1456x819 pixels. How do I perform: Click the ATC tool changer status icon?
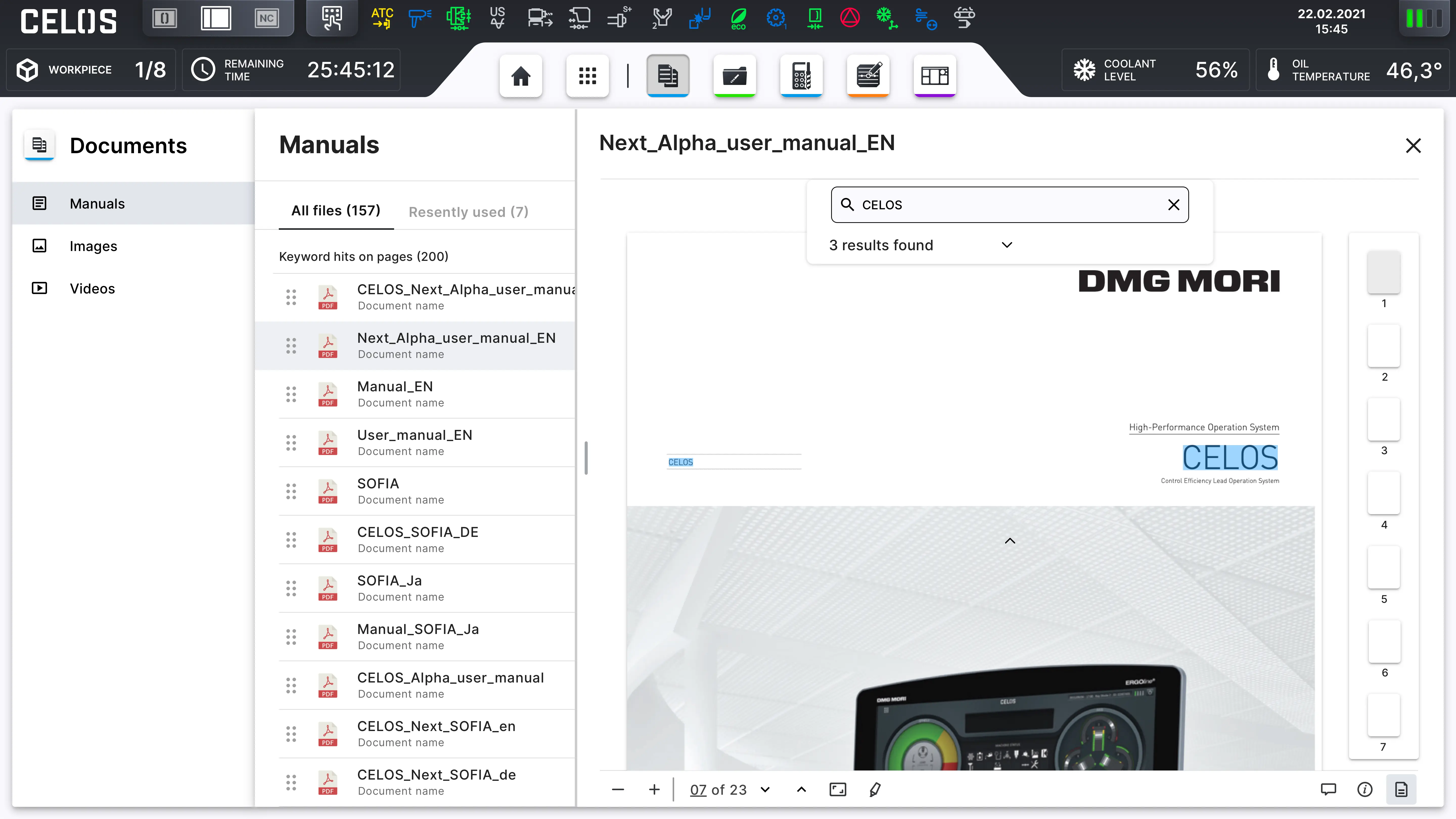click(382, 18)
